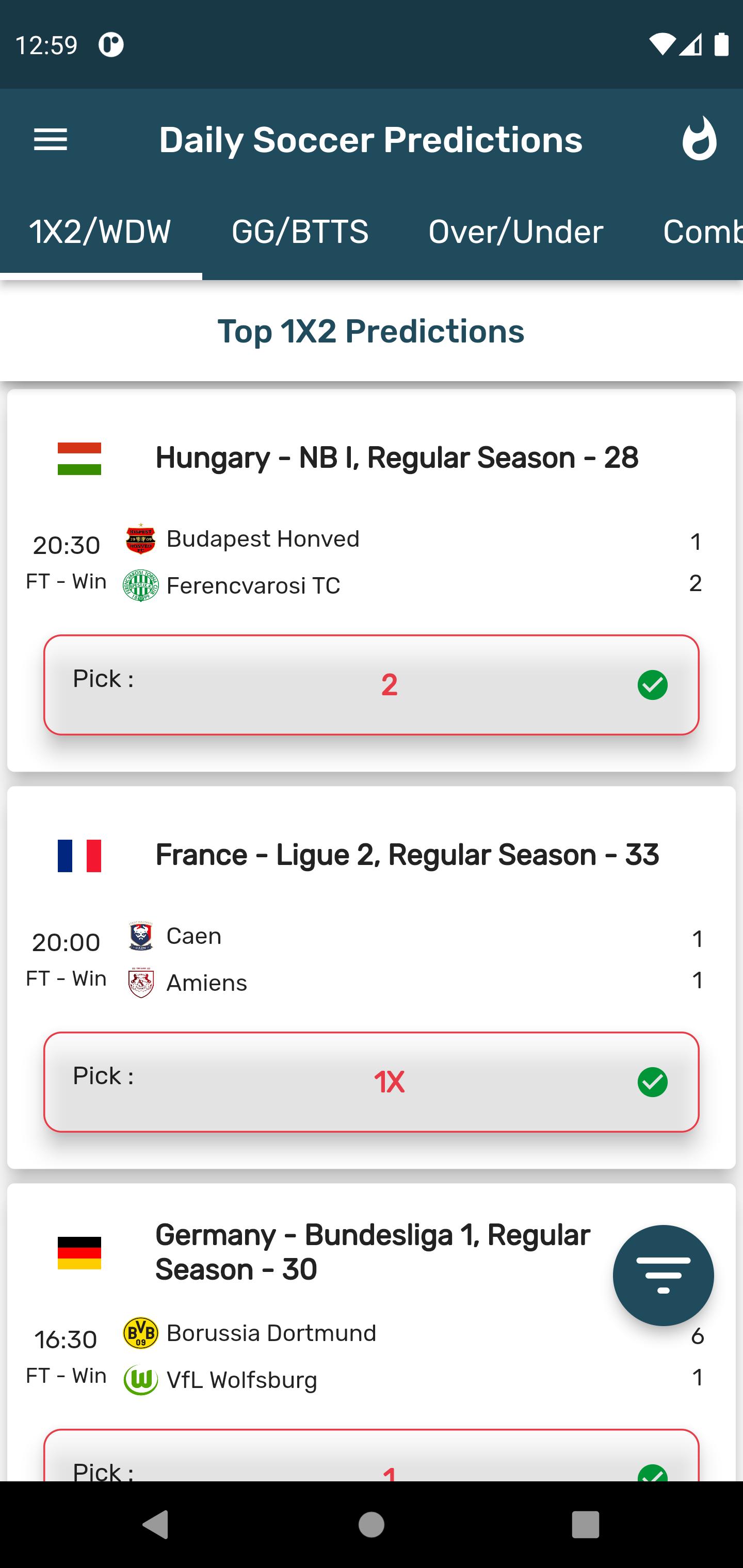
Task: Tap the France flag icon
Action: point(79,855)
